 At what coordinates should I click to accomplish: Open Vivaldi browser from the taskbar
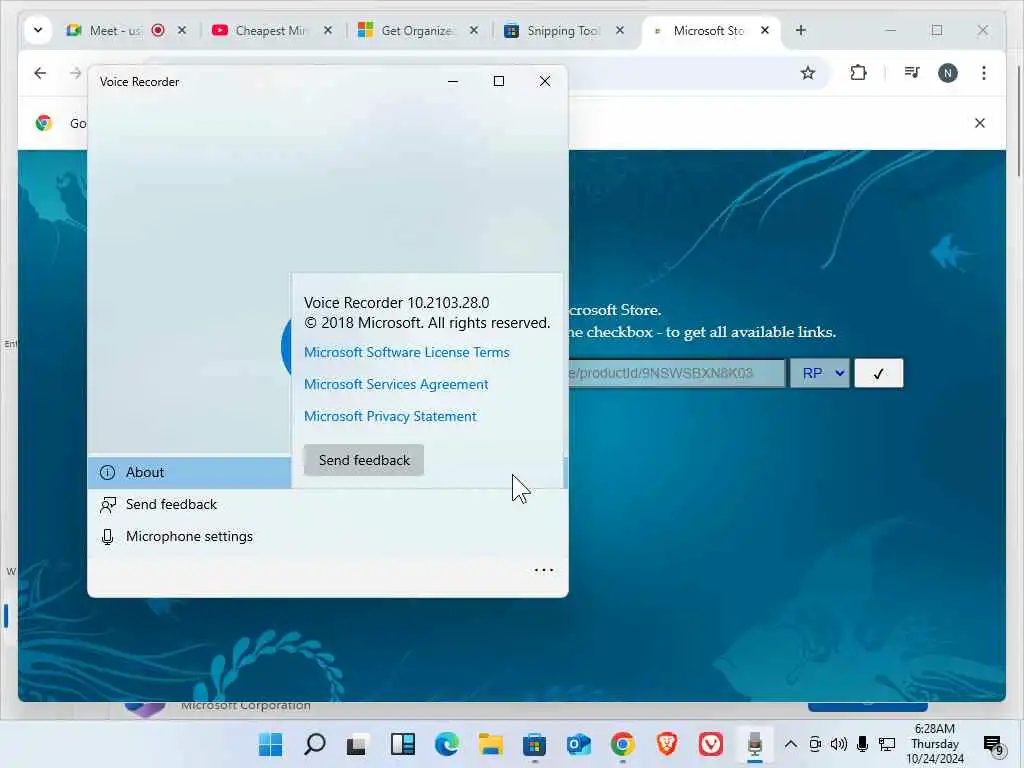[x=711, y=744]
